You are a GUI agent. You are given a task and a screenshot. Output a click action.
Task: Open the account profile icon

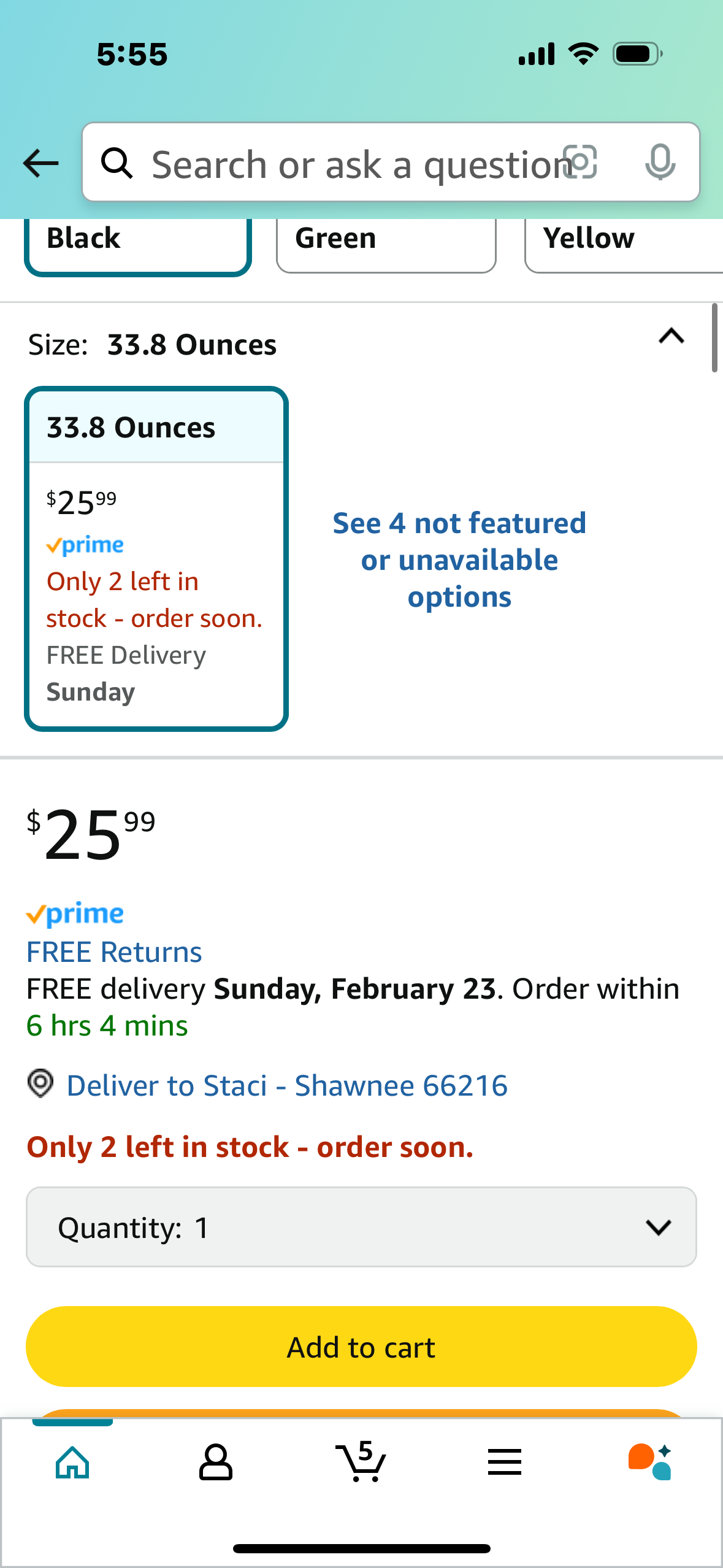pos(216,1462)
